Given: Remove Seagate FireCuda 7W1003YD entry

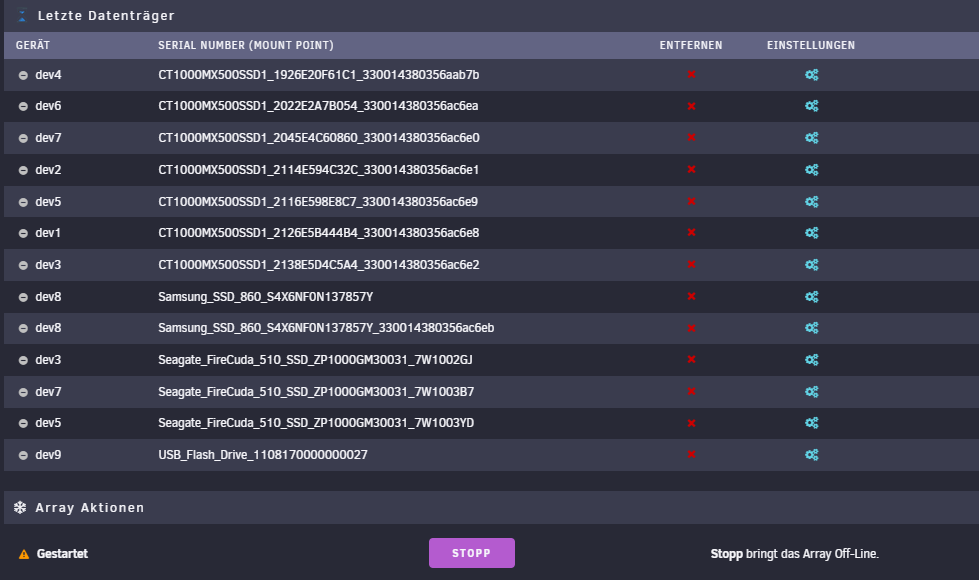Looking at the screenshot, I should 691,423.
